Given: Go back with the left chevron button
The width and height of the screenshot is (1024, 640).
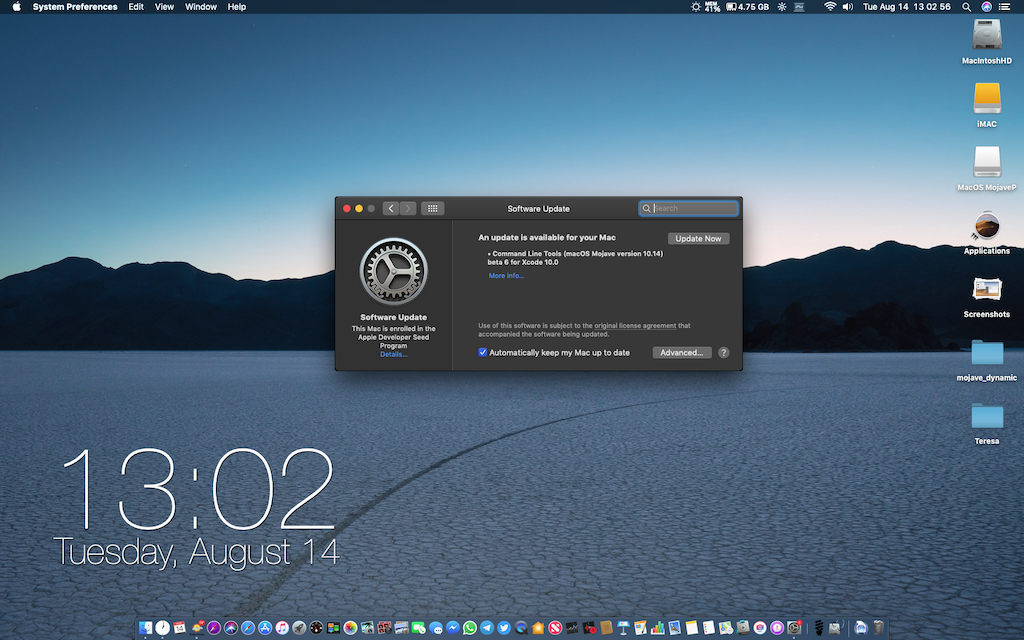Looking at the screenshot, I should click(391, 208).
